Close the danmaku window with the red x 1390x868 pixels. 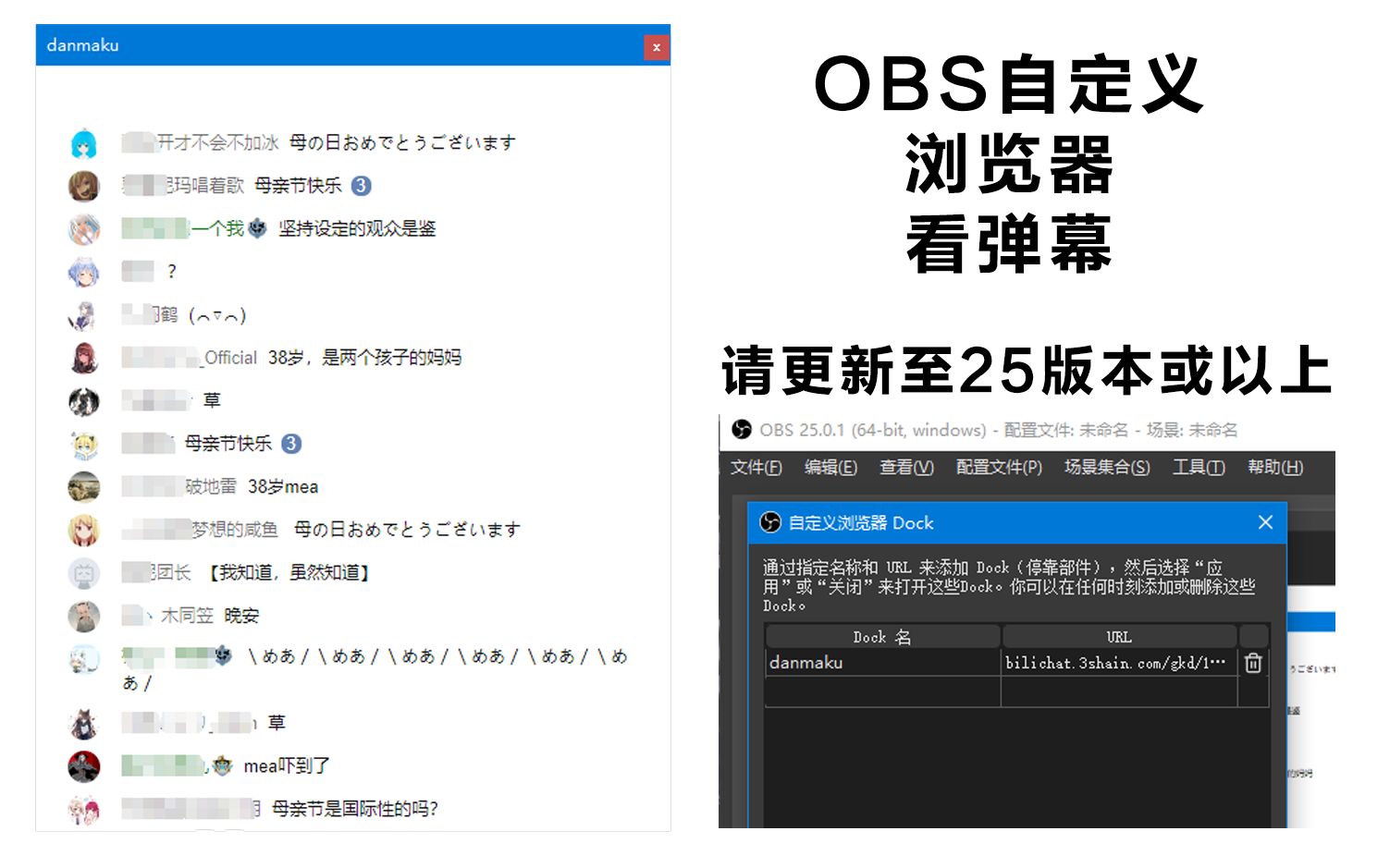click(657, 47)
